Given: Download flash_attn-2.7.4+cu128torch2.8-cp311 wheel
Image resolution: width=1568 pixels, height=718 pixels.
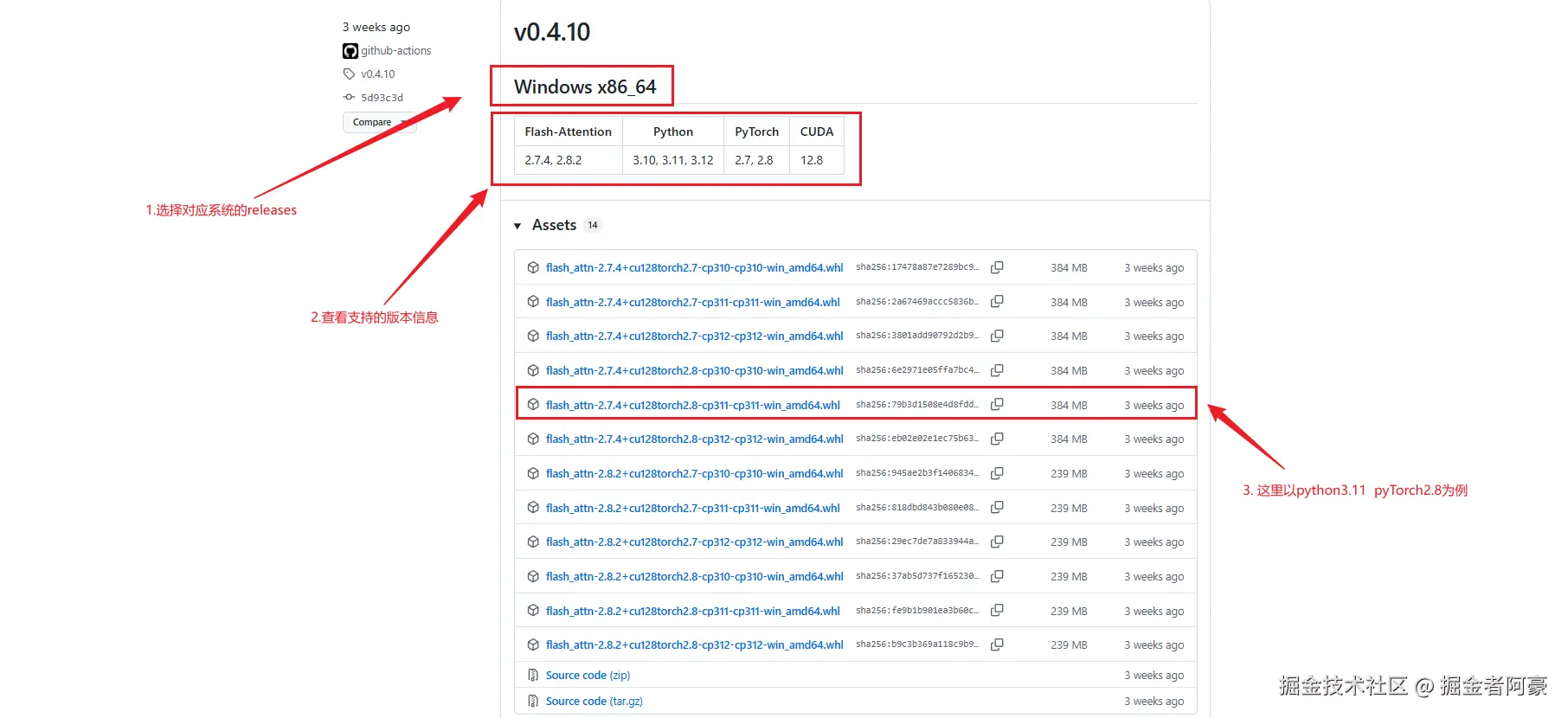Looking at the screenshot, I should (692, 405).
